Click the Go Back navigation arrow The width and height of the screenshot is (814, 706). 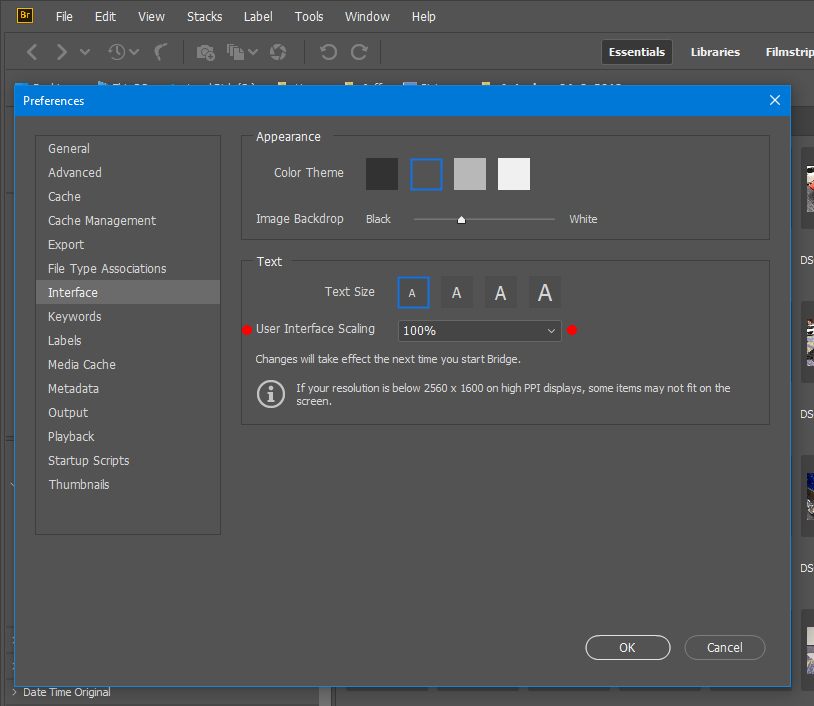[31, 51]
